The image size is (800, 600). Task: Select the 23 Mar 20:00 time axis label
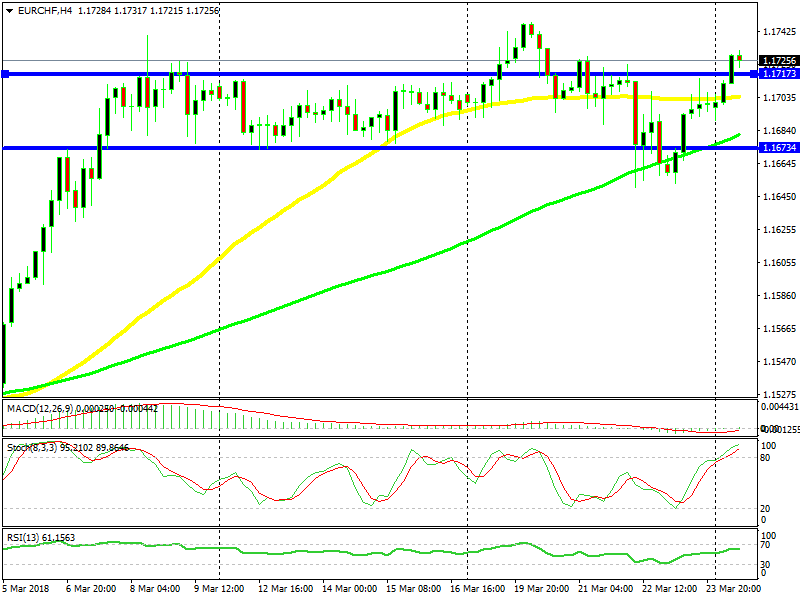[733, 589]
